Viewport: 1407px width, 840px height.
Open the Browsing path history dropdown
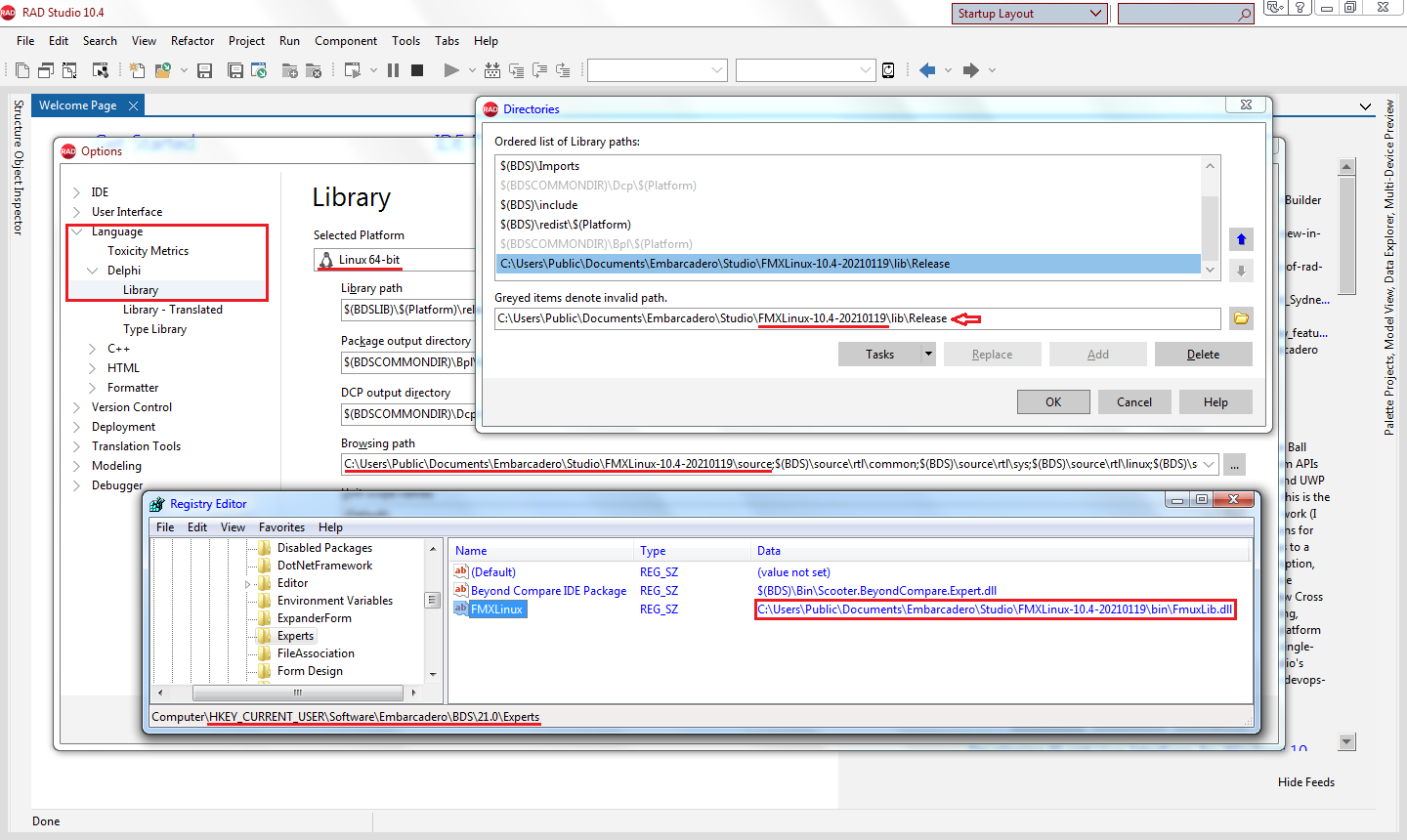tap(1209, 464)
